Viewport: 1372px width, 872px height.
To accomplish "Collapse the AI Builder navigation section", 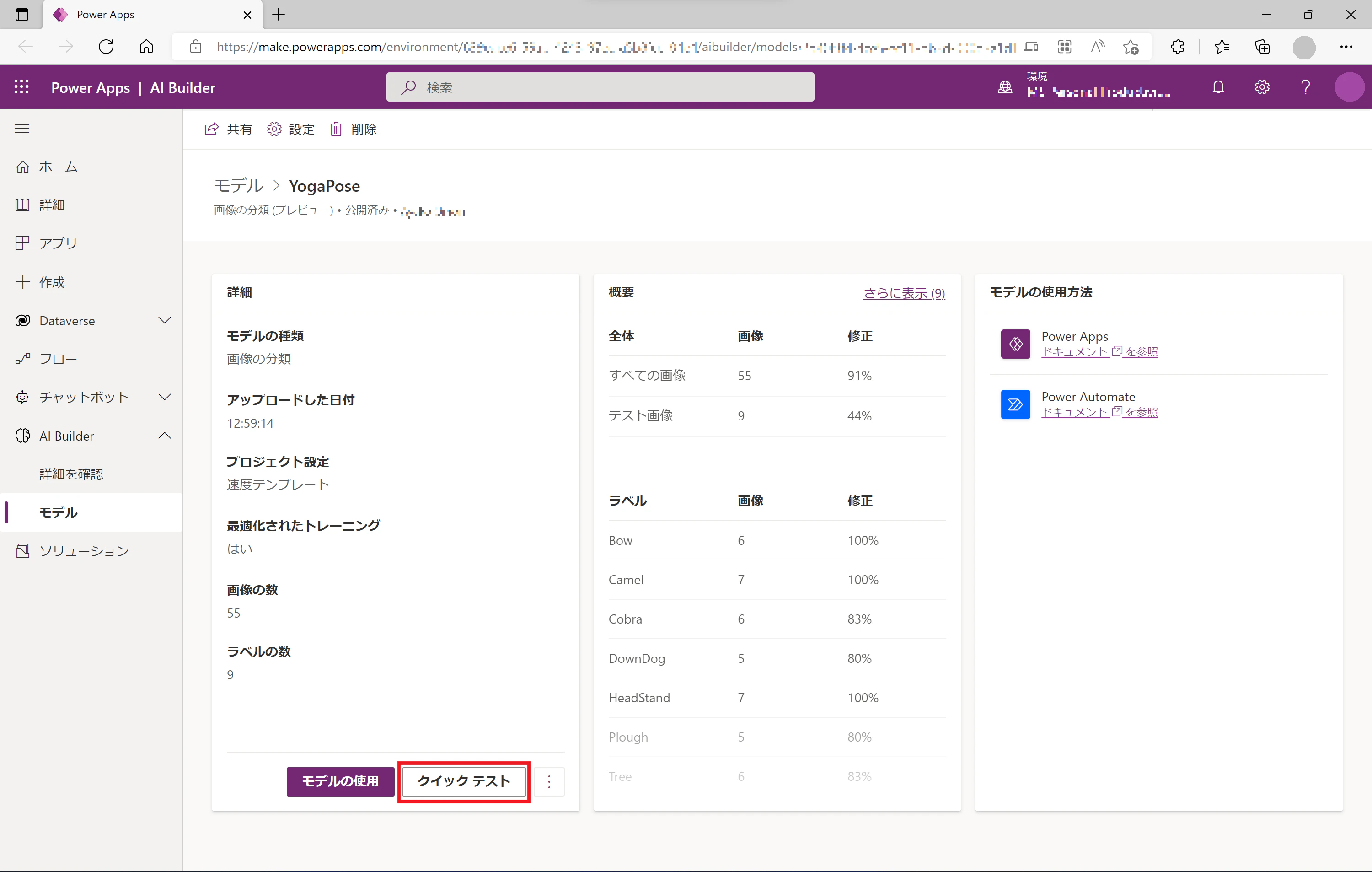I will [165, 436].
